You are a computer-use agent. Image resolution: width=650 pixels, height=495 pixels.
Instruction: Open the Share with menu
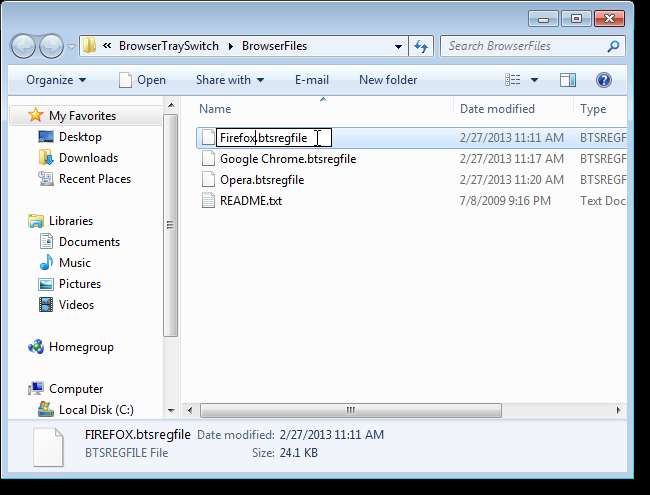[x=230, y=80]
